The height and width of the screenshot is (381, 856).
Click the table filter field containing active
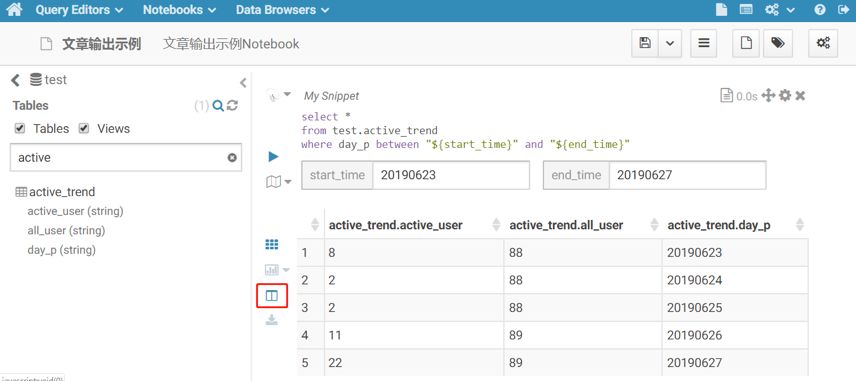tap(126, 158)
